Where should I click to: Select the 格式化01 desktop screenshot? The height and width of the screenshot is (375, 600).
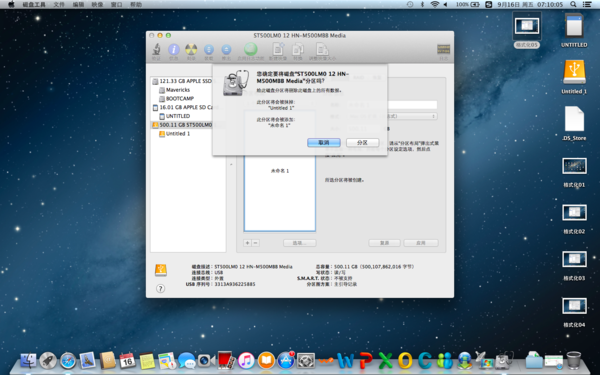574,172
